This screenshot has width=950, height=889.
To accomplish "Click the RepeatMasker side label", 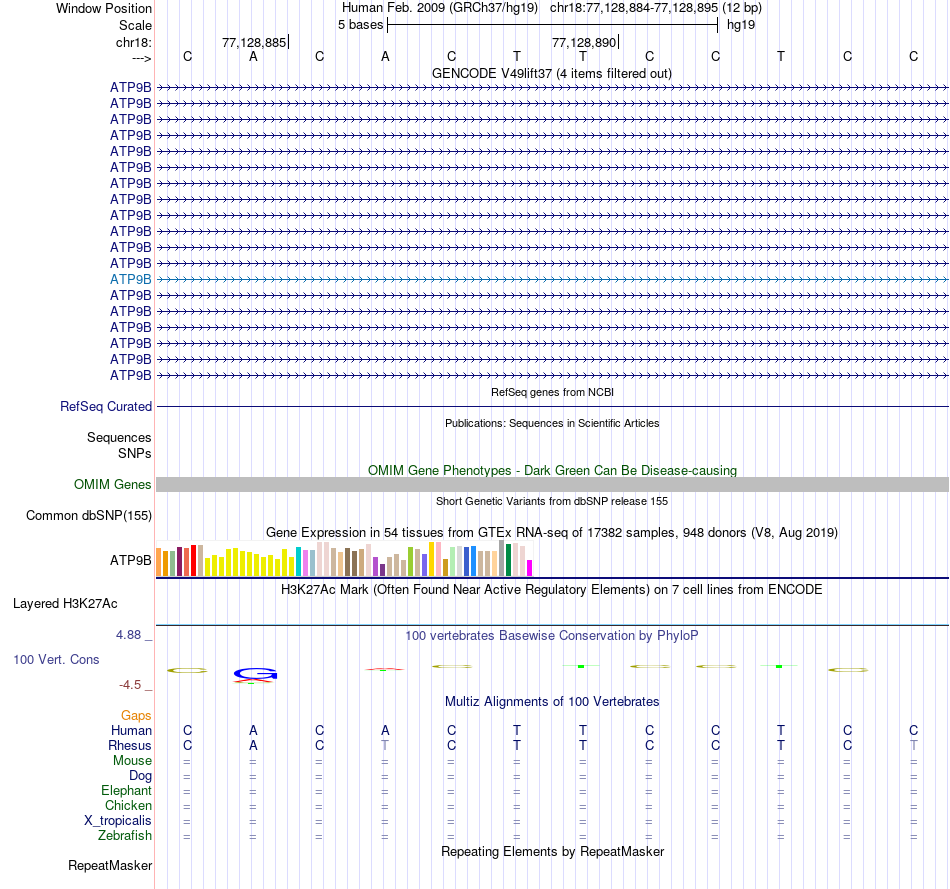I will pyautogui.click(x=110, y=865).
